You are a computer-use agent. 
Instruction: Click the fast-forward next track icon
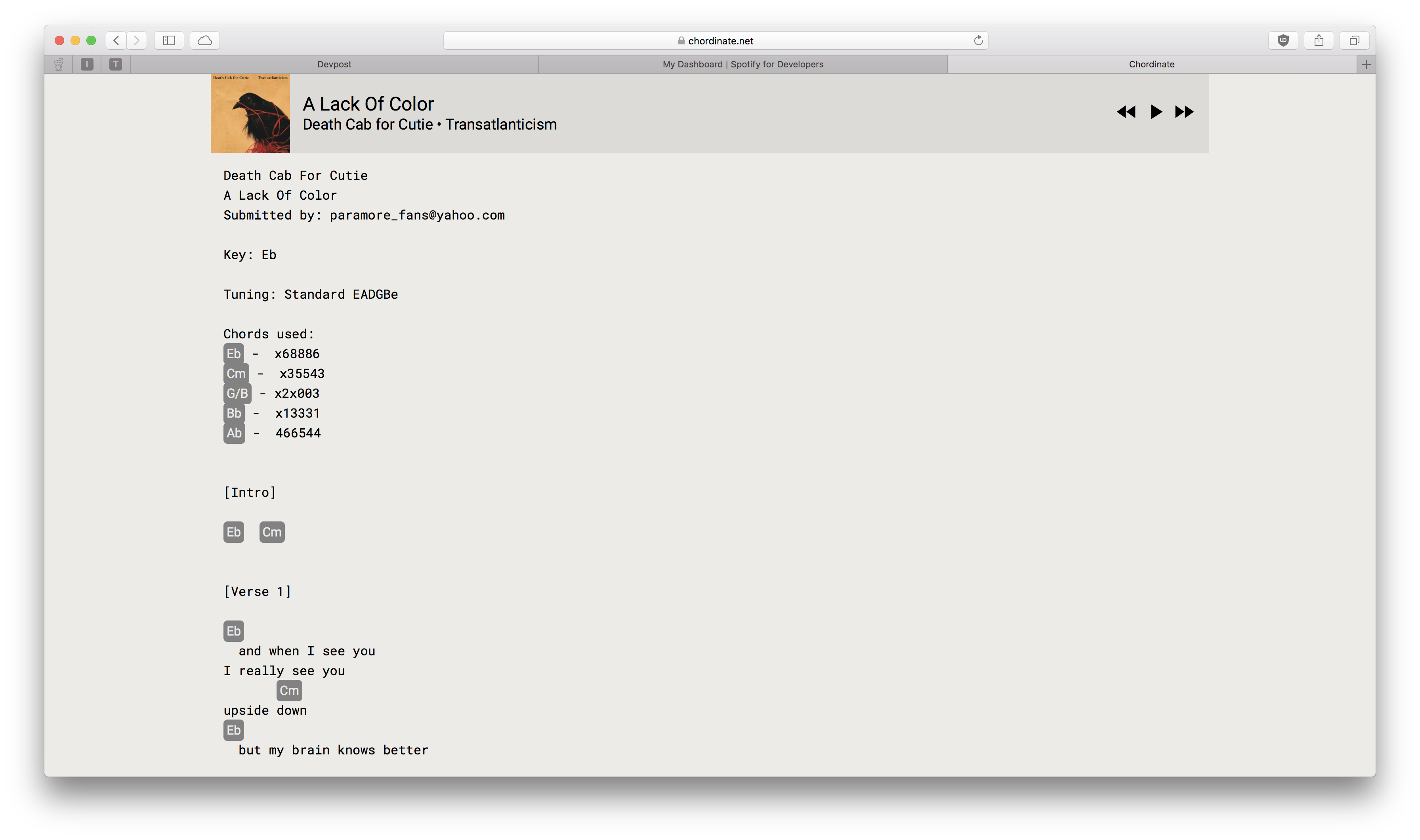tap(1184, 112)
